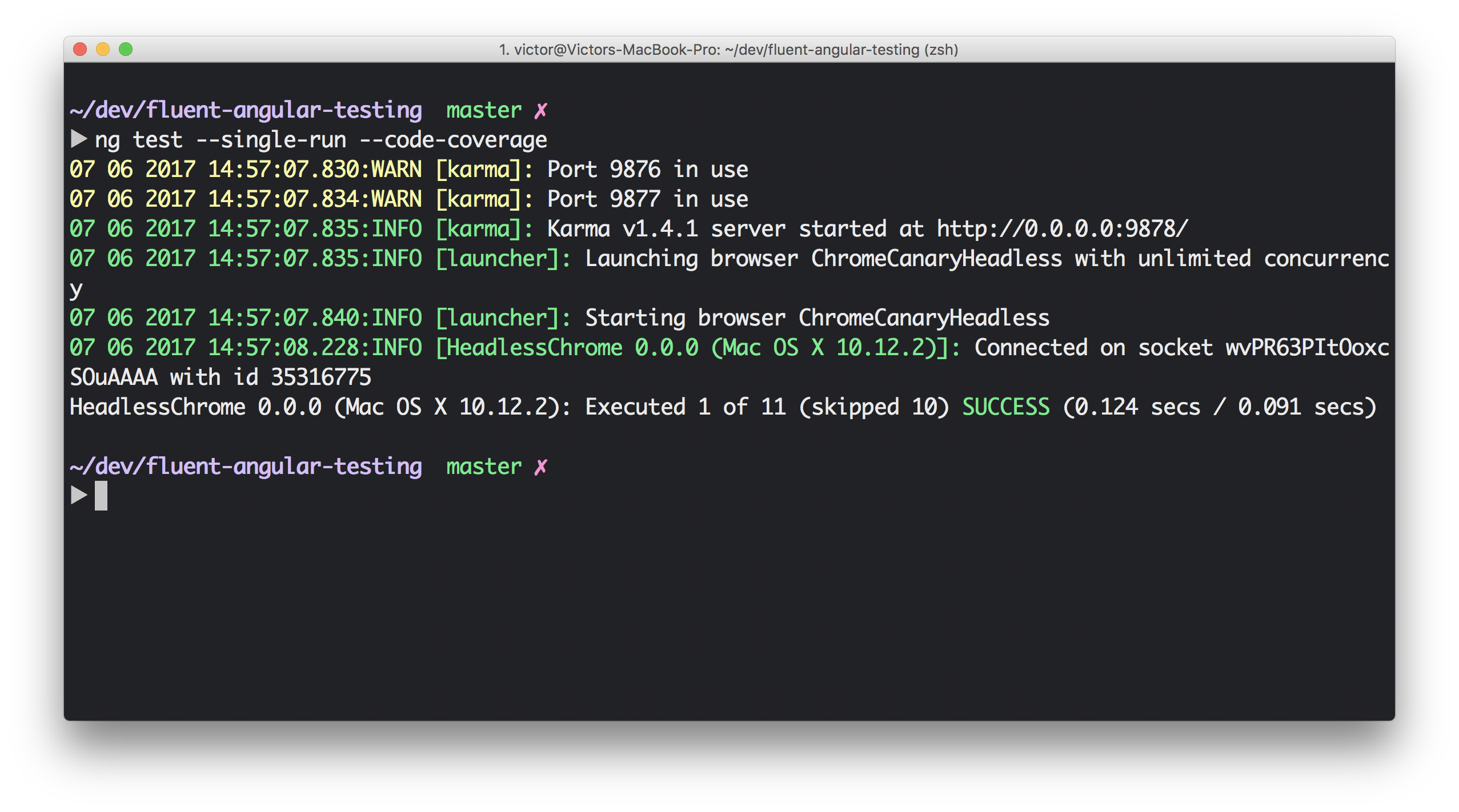Click the yellow minimize window button

(x=103, y=50)
